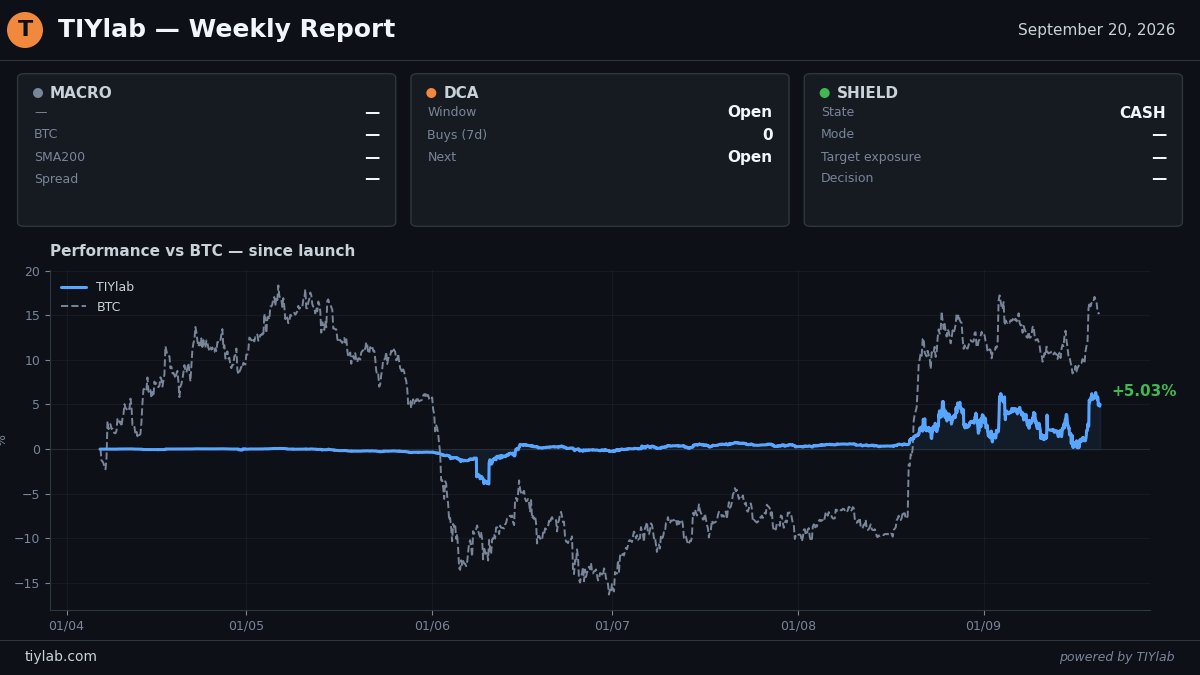Click the 20 y-axis tick label

(33, 271)
